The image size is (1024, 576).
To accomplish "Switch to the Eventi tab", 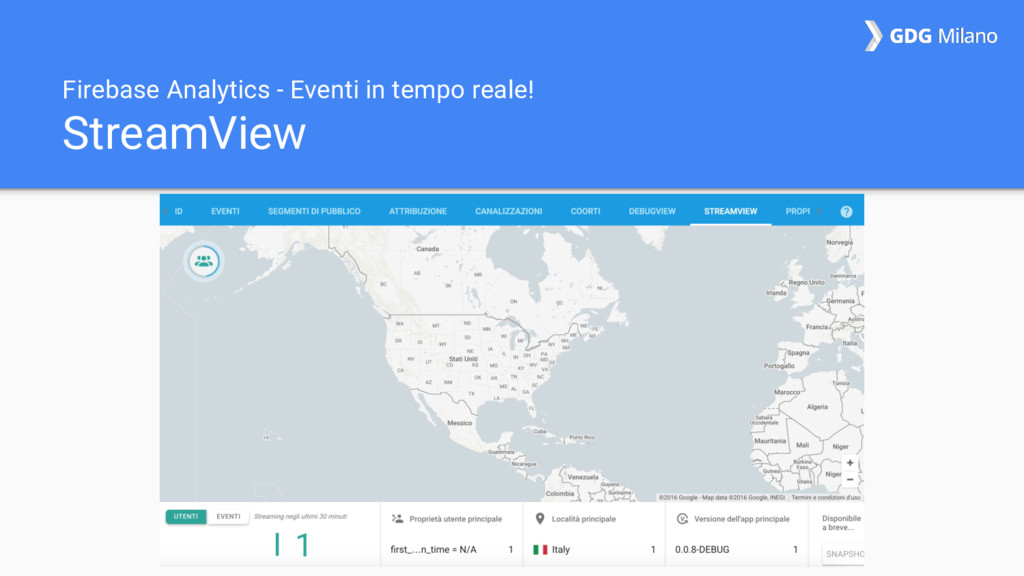I will point(225,211).
